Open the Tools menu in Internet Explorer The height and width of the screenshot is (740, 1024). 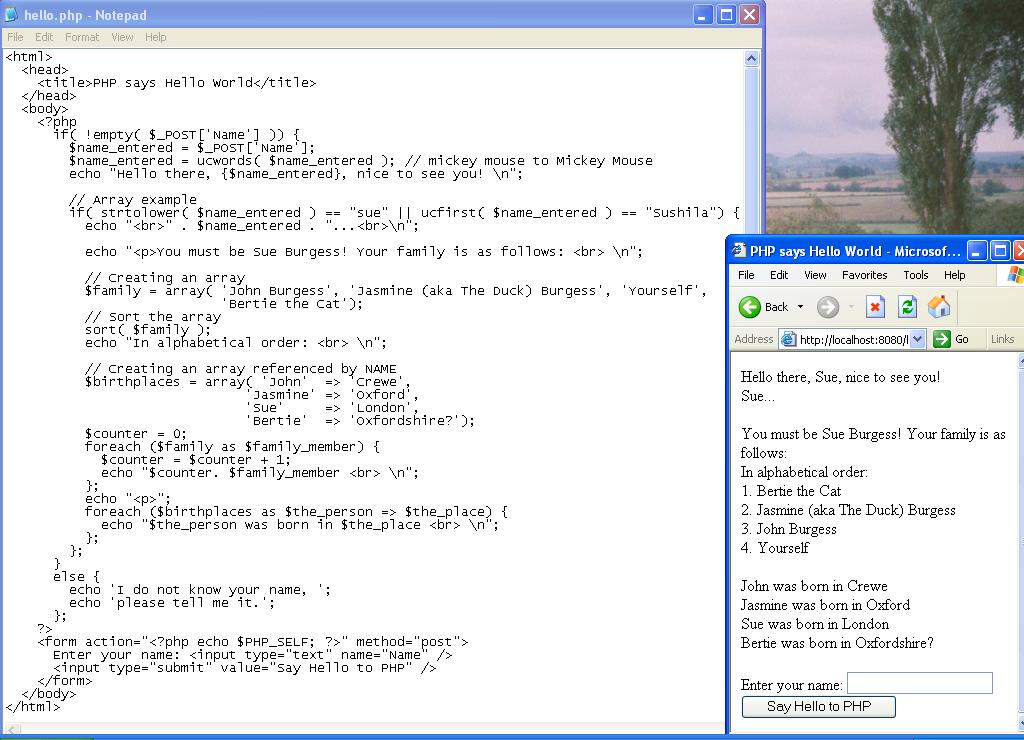[x=916, y=275]
